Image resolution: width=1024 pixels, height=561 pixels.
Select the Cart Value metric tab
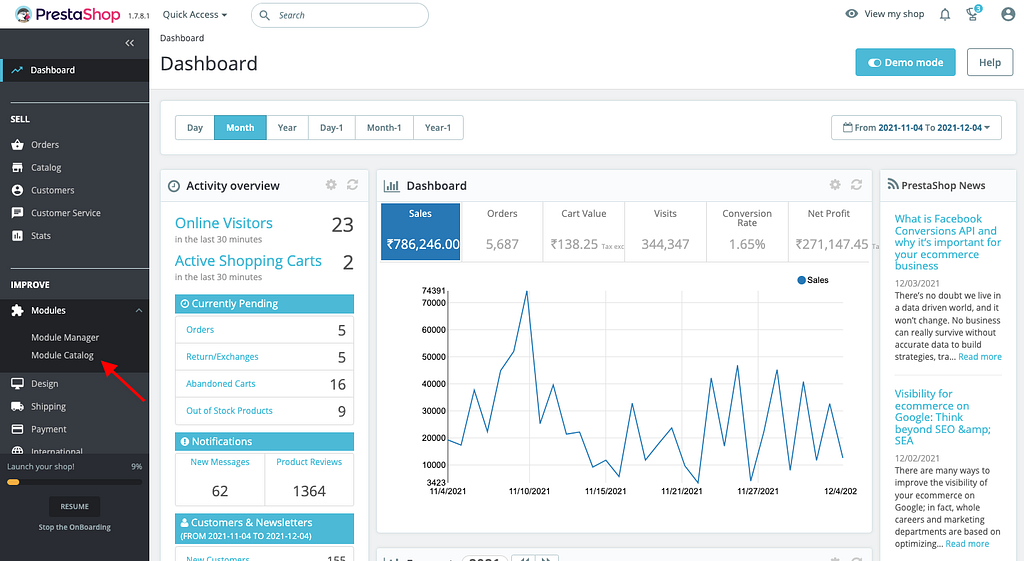[x=584, y=232]
